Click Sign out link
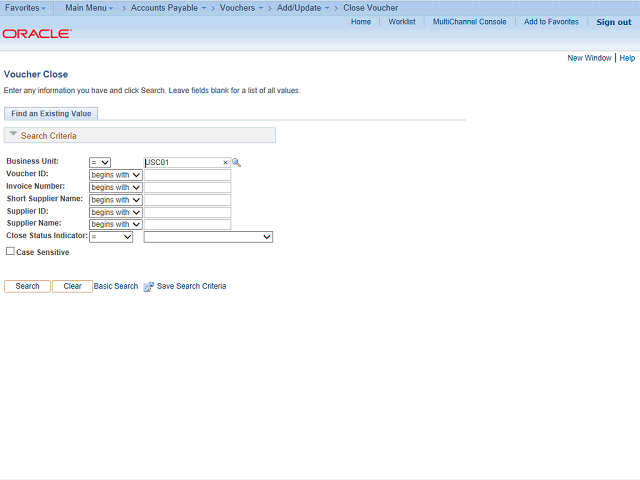 pos(613,22)
